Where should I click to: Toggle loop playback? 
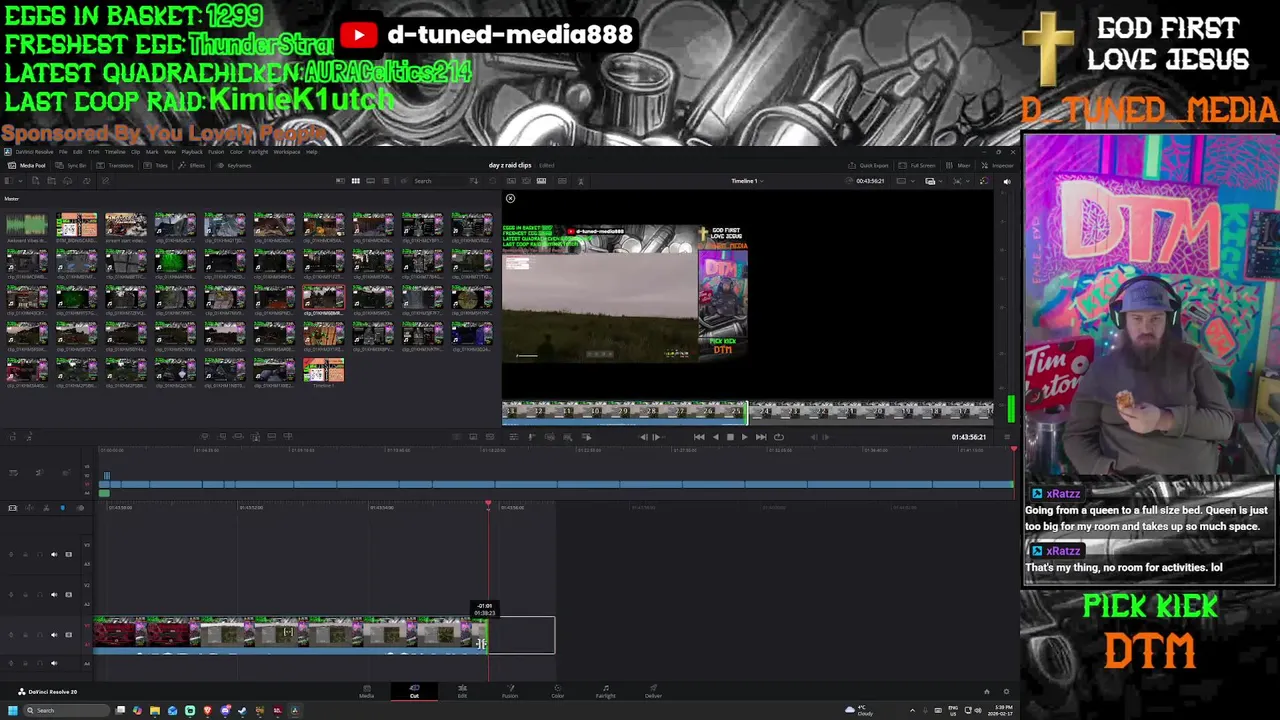click(779, 437)
